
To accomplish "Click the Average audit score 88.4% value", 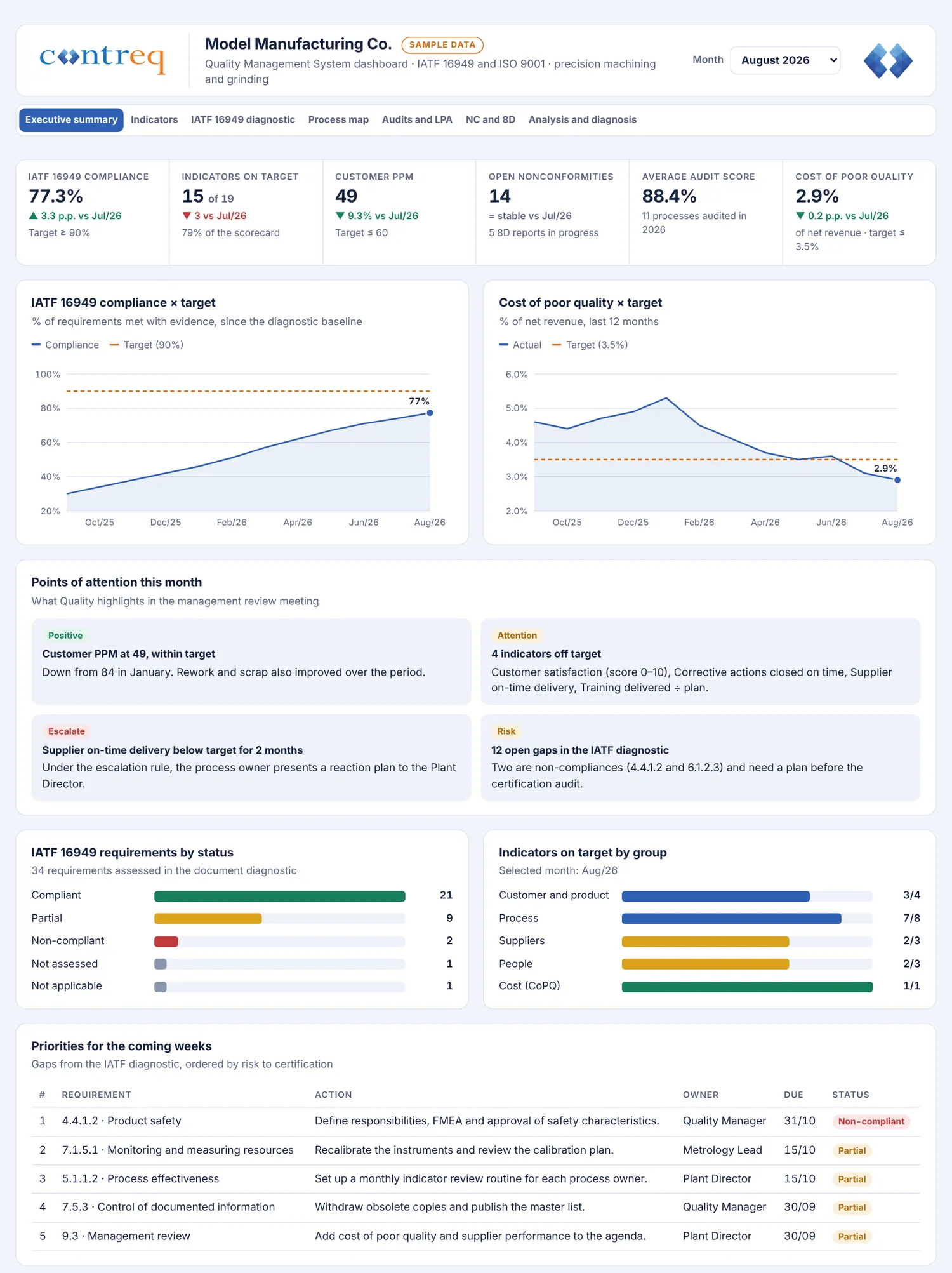I will point(669,196).
